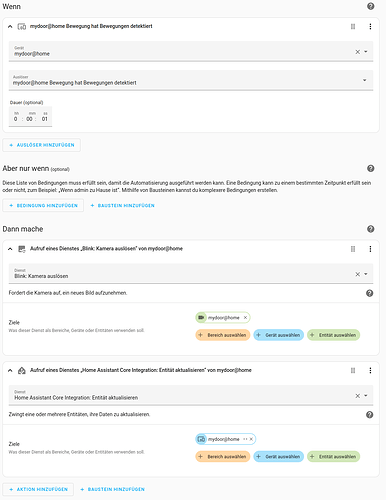The width and height of the screenshot is (386, 500).
Task: Clear the Gerät field mydoor@home
Action: [357, 52]
